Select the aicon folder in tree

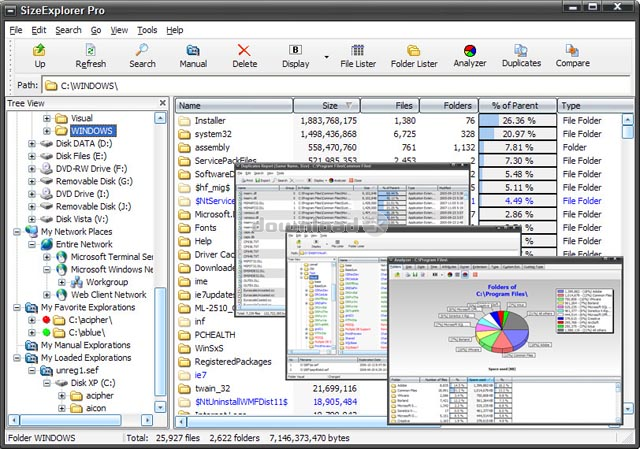96,408
